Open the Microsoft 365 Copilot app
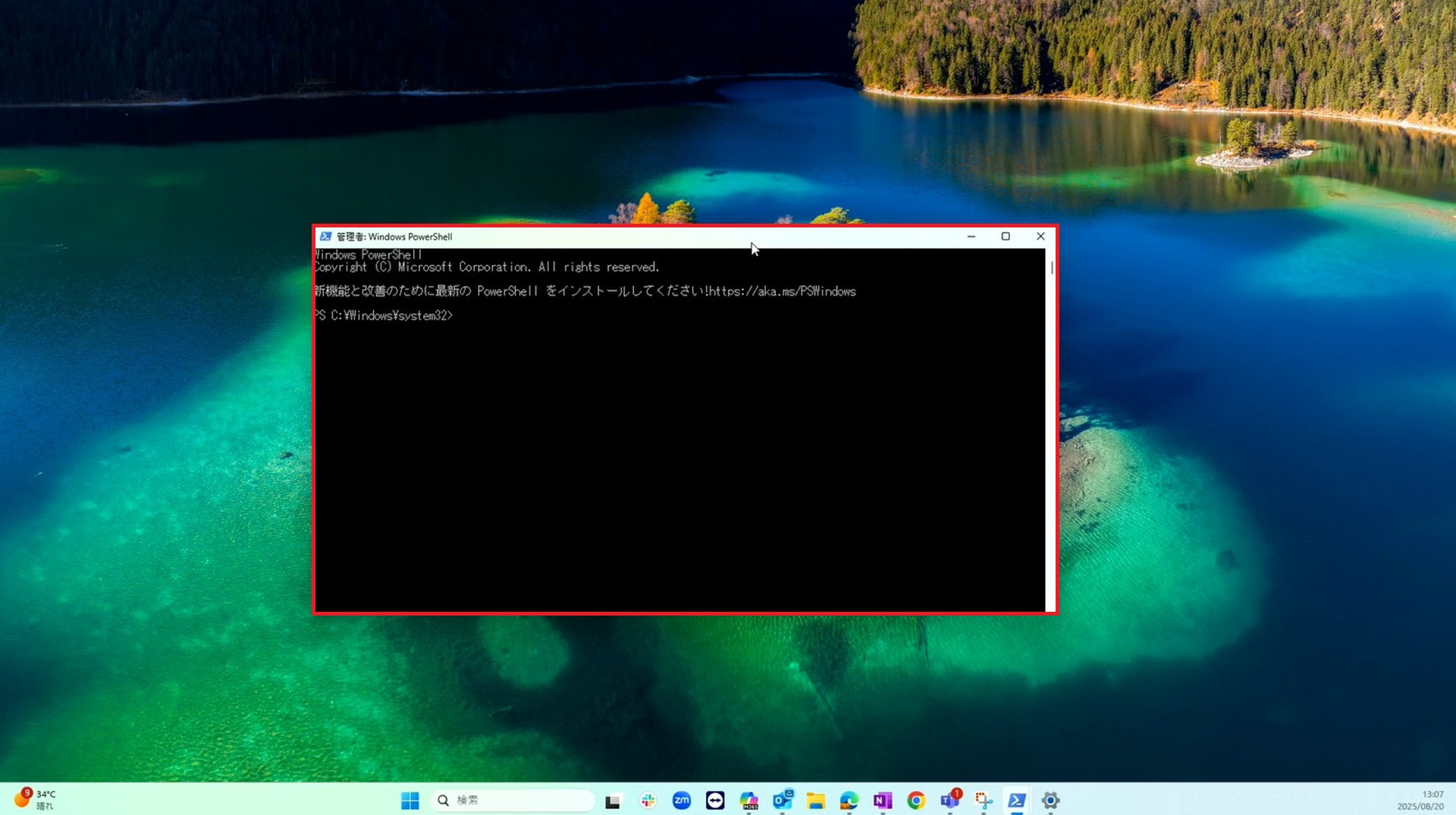The width and height of the screenshot is (1456, 815). [x=748, y=801]
